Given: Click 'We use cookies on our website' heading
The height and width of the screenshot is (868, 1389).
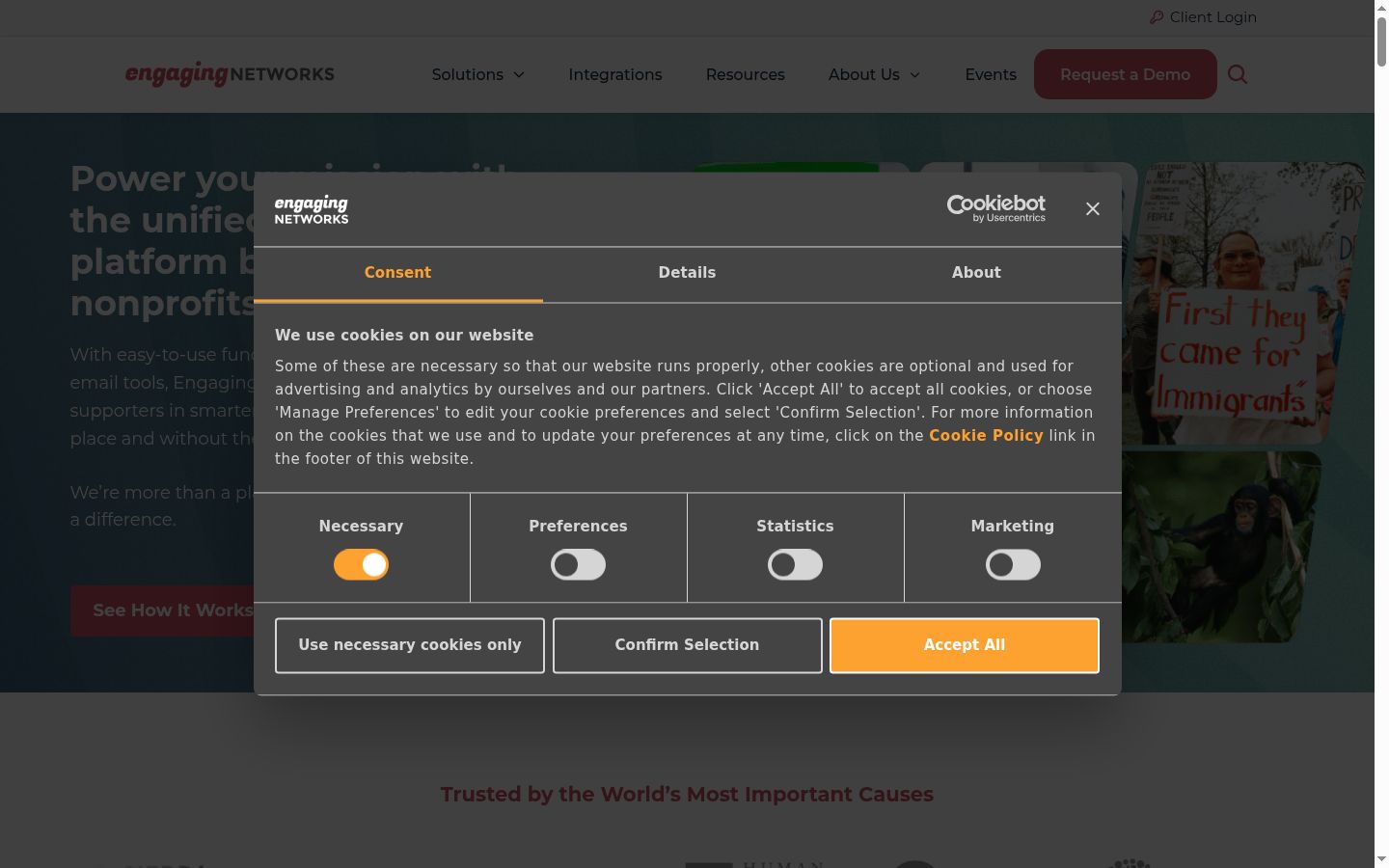Looking at the screenshot, I should (x=404, y=336).
